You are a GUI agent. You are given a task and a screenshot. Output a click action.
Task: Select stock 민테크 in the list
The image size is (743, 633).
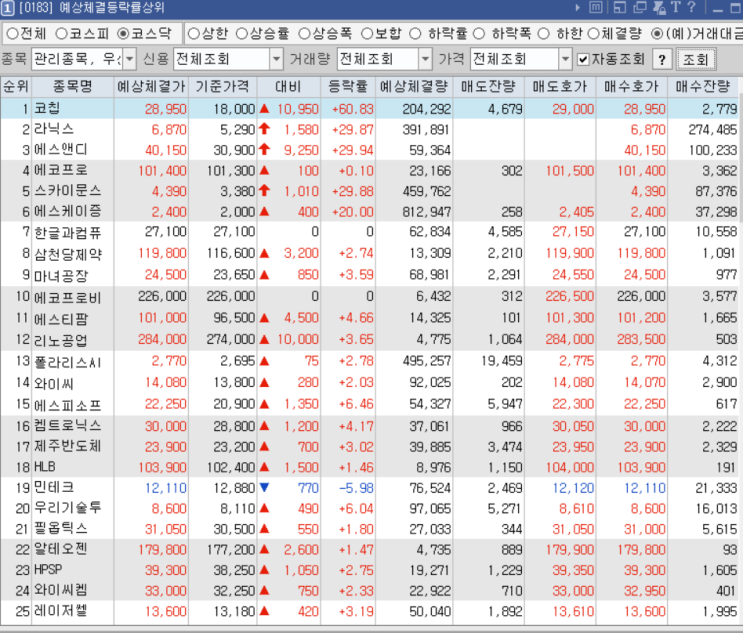(54, 488)
